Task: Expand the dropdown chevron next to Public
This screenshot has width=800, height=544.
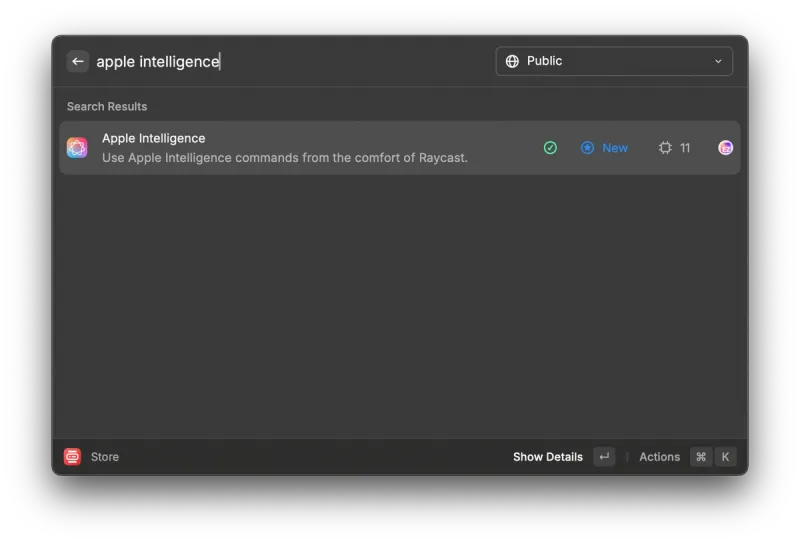Action: 718,61
